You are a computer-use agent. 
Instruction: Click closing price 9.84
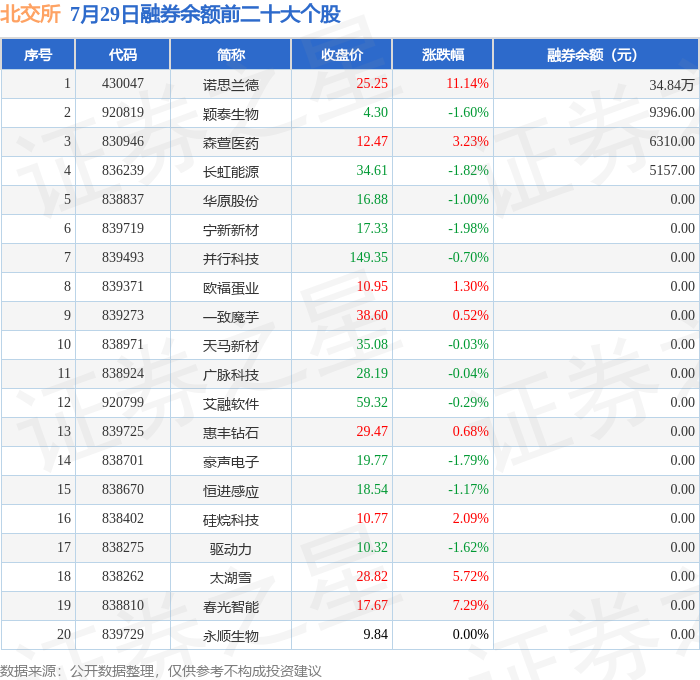[375, 635]
